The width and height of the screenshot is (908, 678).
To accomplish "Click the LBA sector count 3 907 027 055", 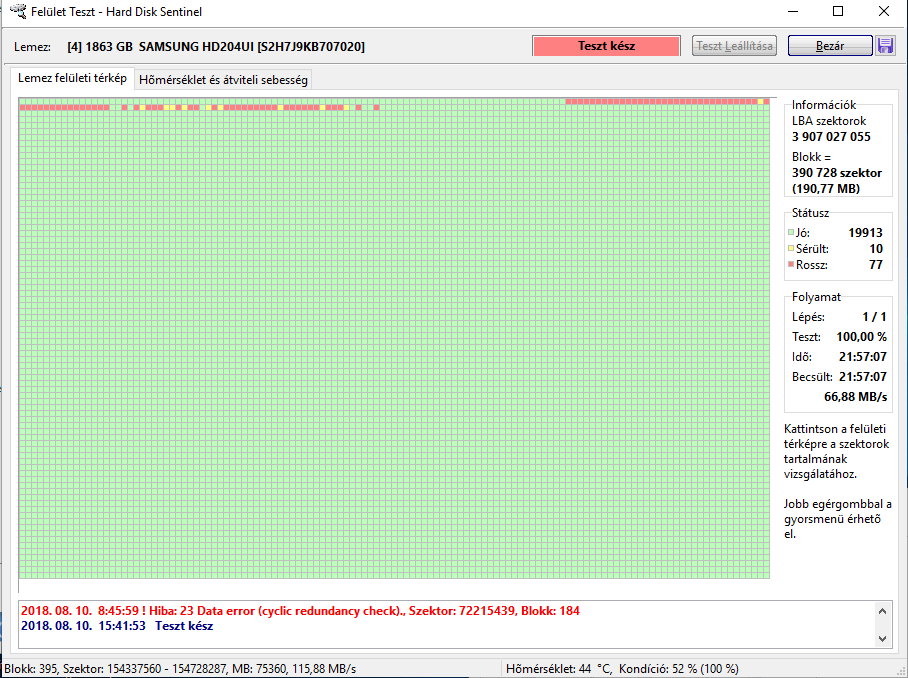I will coord(831,137).
